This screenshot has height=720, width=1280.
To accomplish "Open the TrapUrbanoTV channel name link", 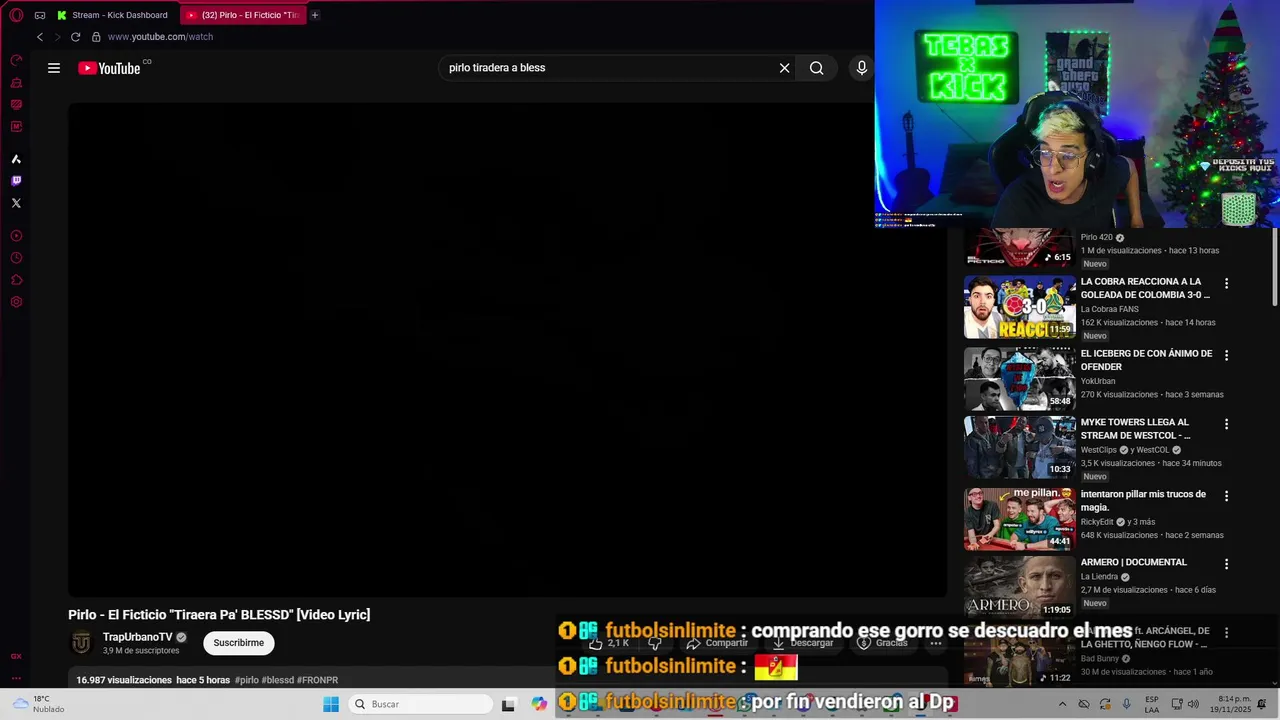I will [x=138, y=637].
